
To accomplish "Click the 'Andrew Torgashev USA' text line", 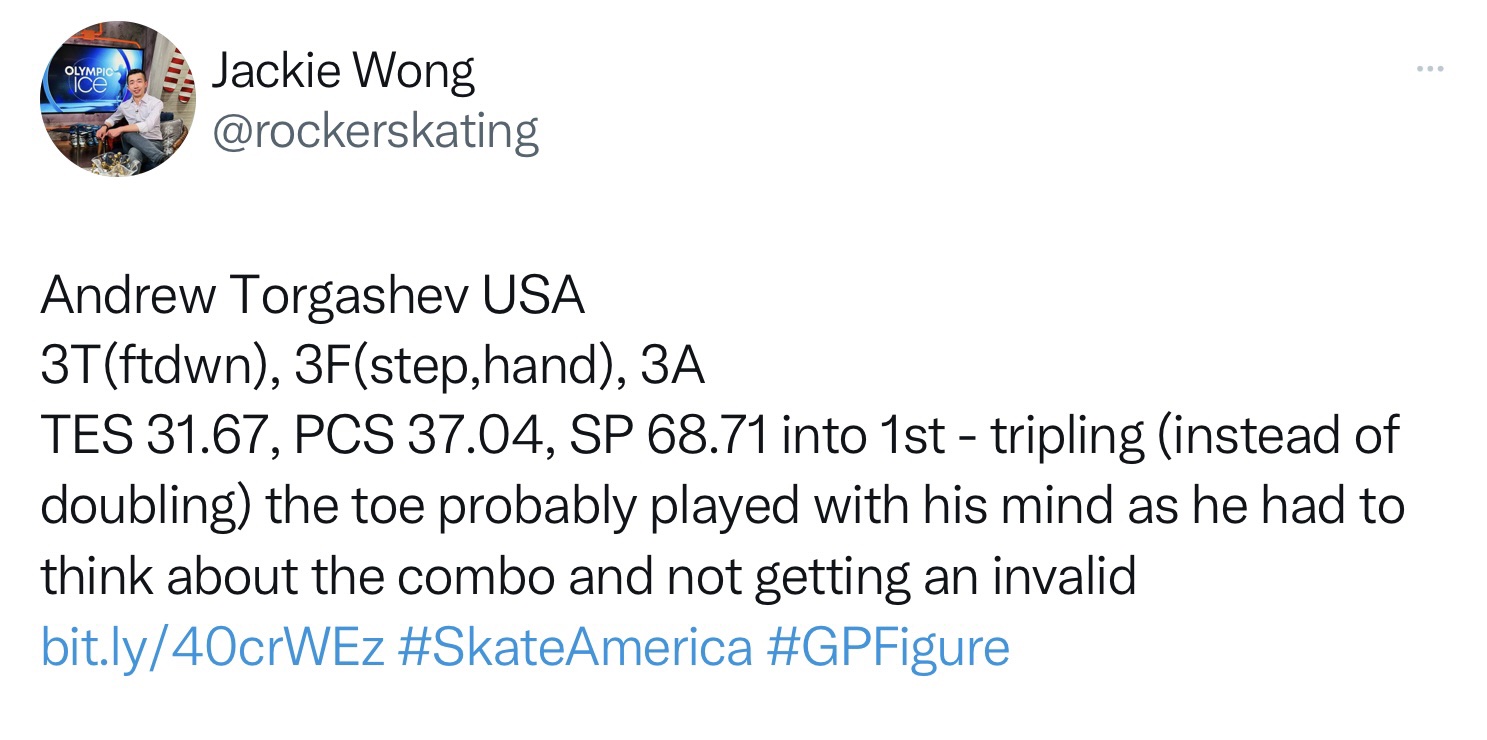I will pyautogui.click(x=312, y=296).
